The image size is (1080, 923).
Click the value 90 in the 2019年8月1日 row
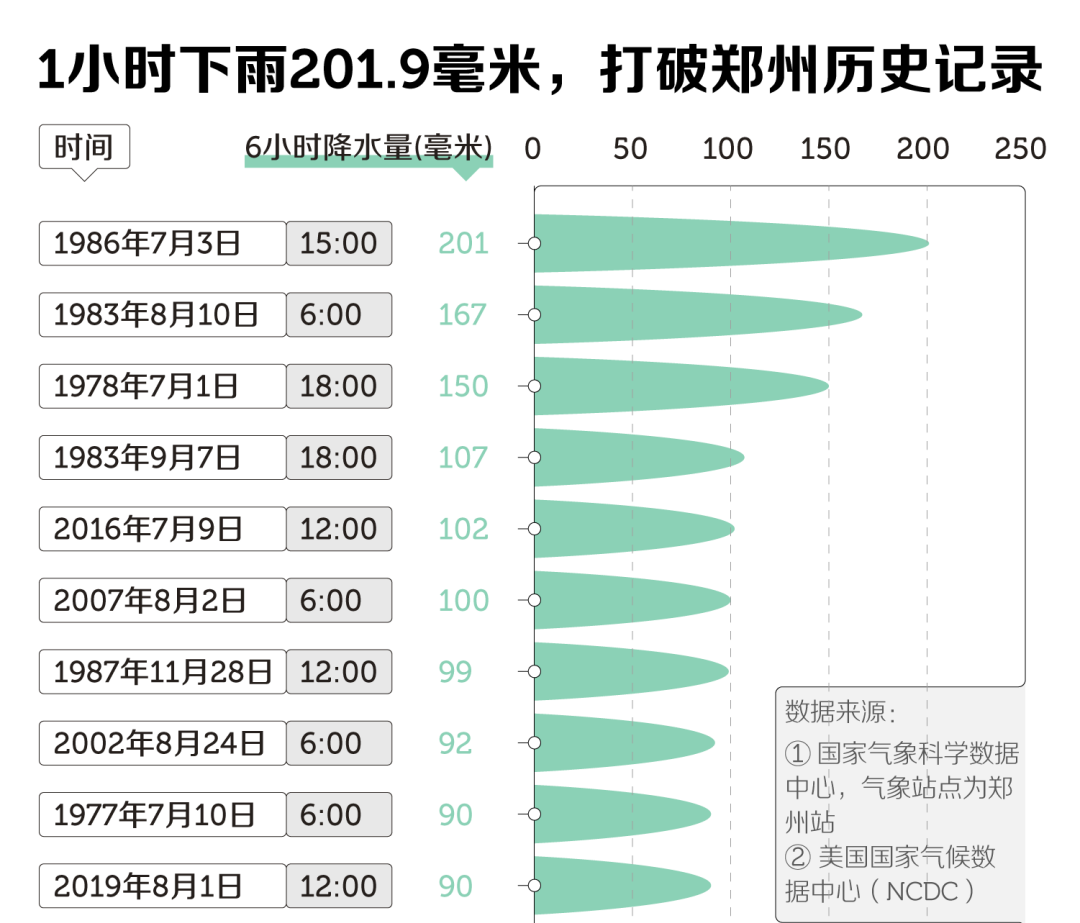tap(455, 886)
